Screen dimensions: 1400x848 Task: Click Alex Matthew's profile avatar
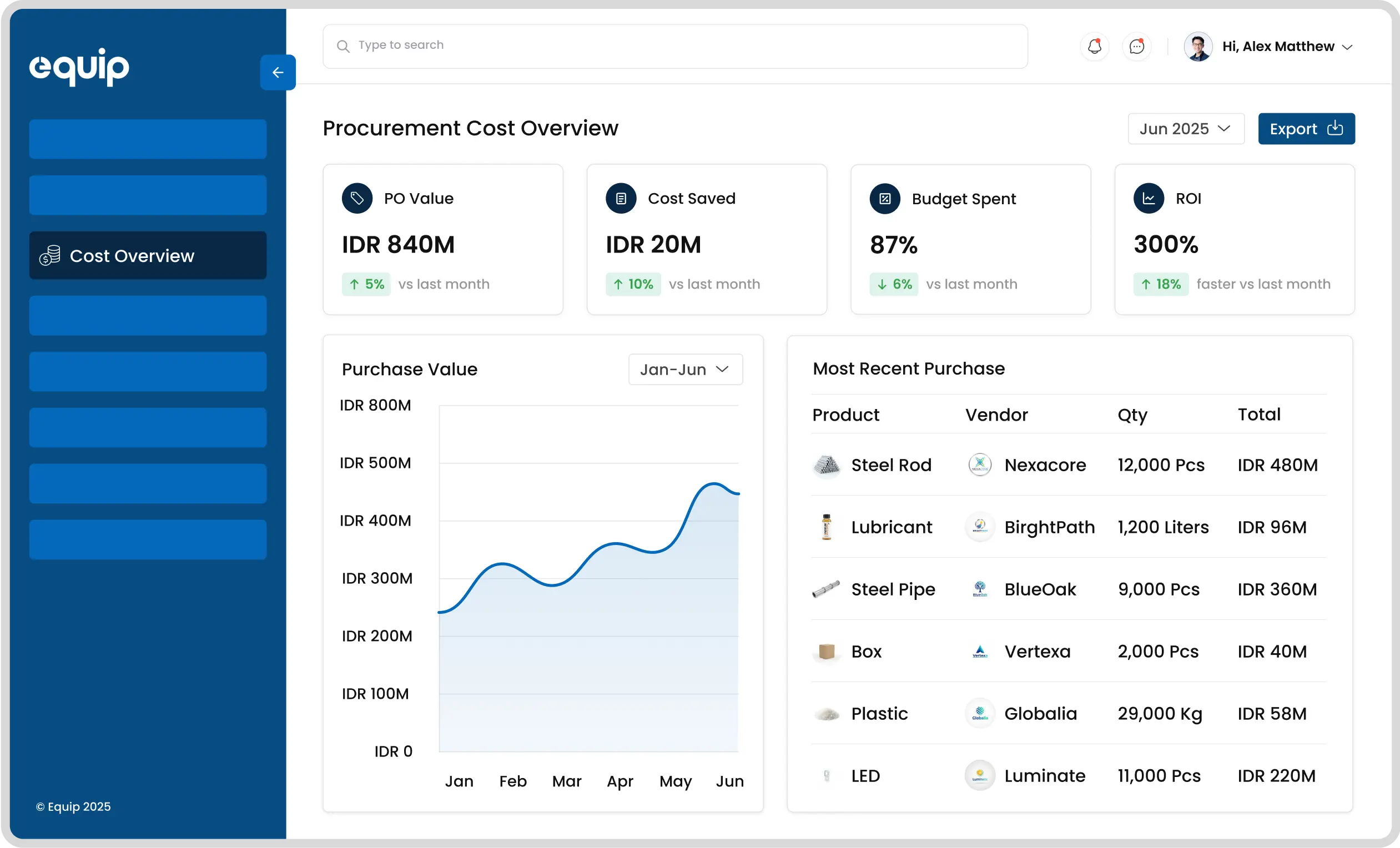tap(1198, 47)
